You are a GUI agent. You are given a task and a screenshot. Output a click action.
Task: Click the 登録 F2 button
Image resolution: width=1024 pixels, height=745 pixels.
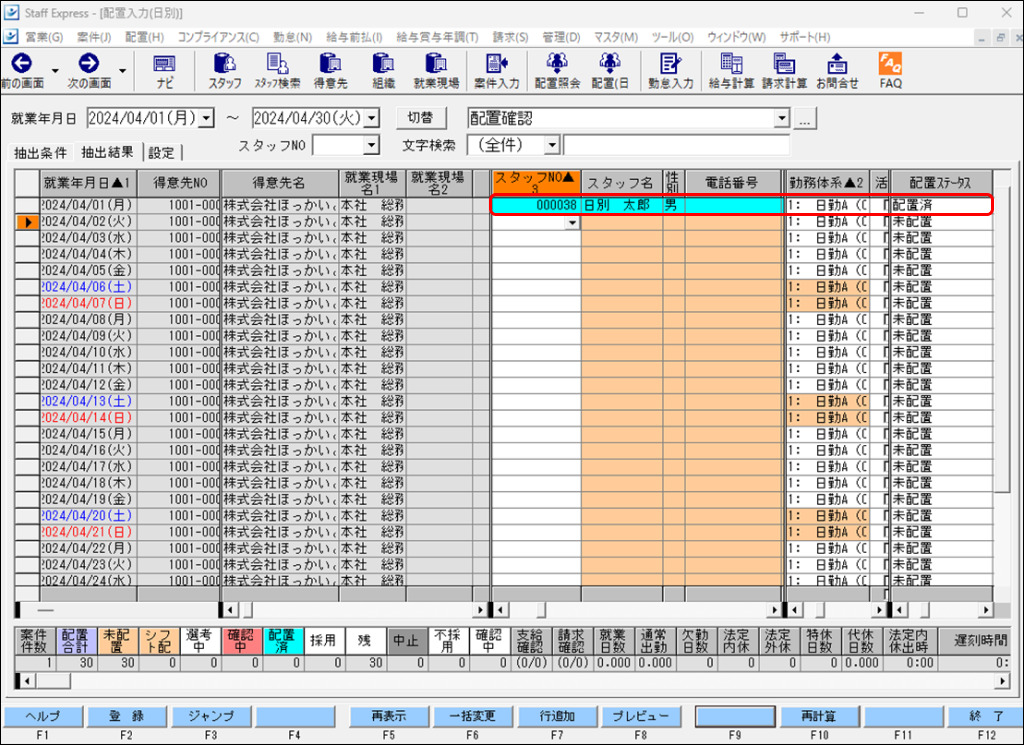127,716
